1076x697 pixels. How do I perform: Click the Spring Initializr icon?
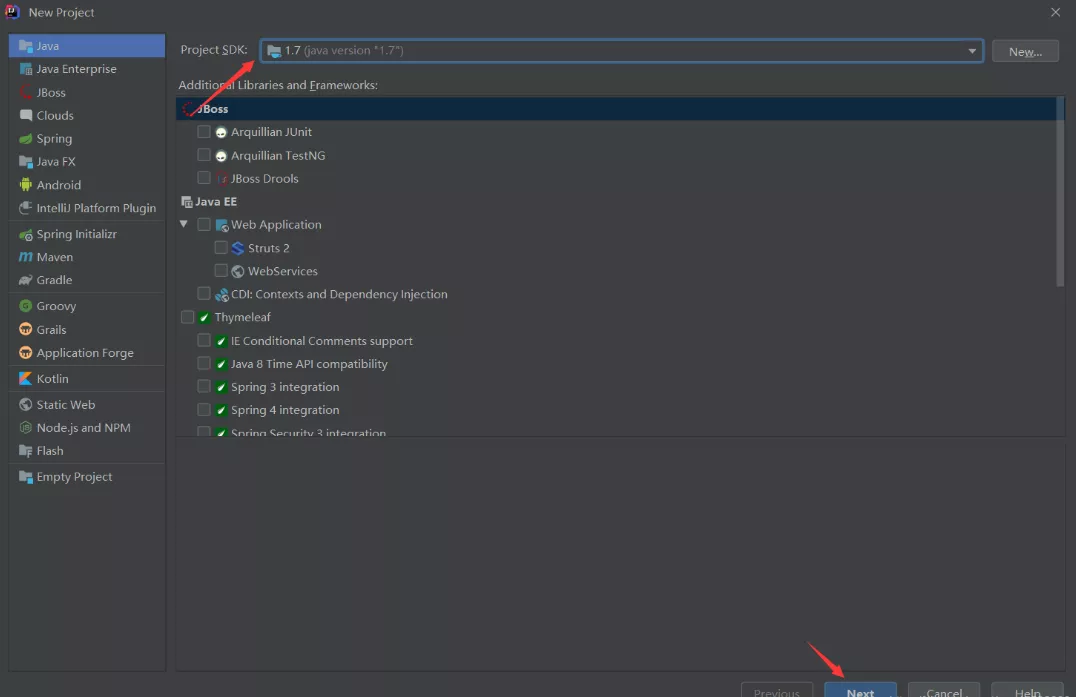tap(26, 235)
